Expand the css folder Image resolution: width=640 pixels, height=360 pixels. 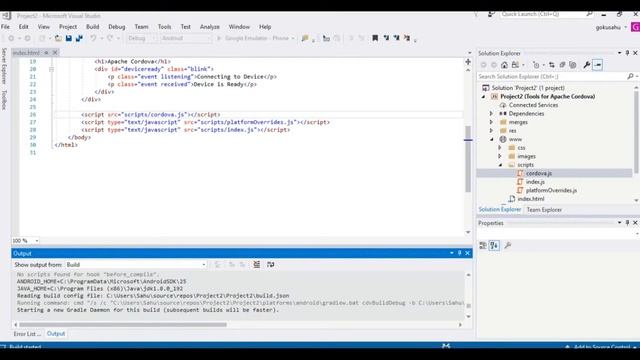pyautogui.click(x=500, y=148)
